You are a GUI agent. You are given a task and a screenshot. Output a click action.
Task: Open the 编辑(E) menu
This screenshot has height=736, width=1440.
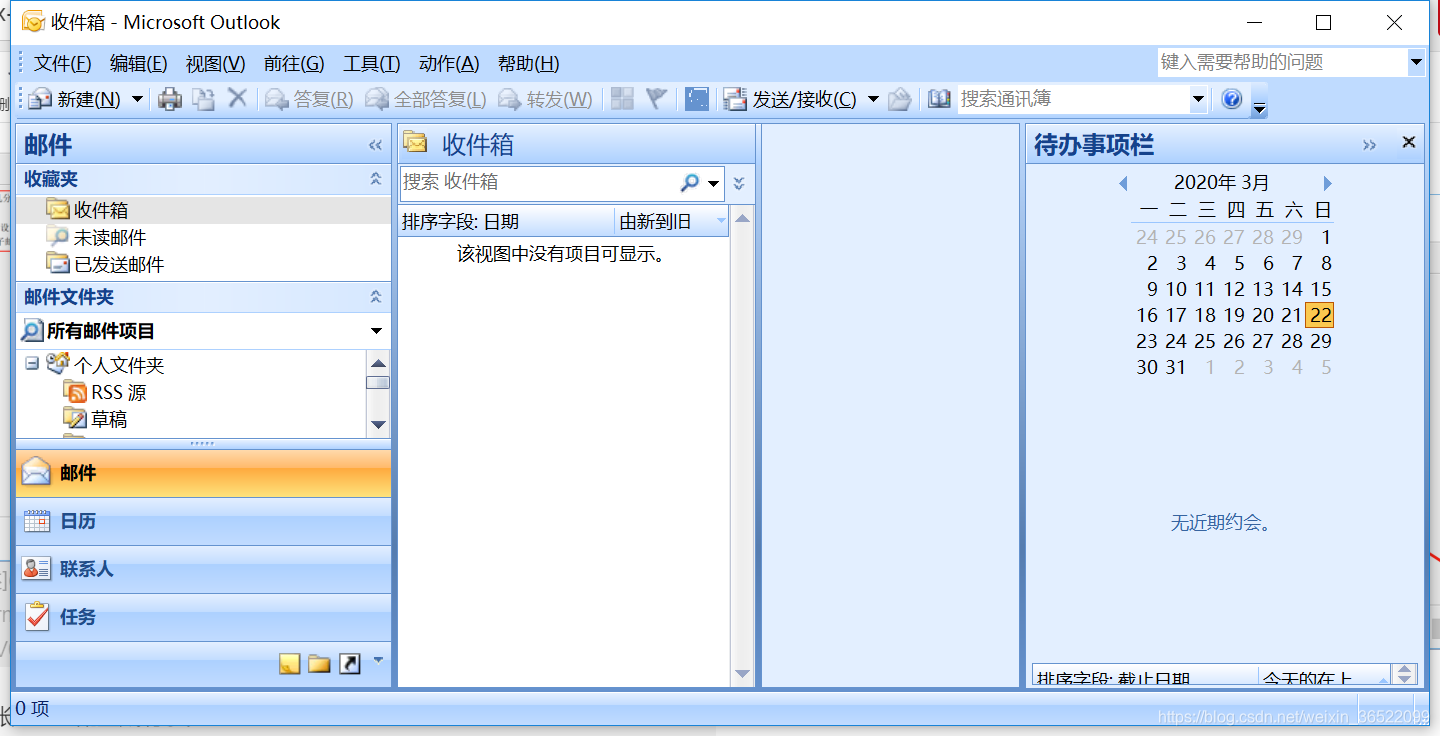(139, 63)
